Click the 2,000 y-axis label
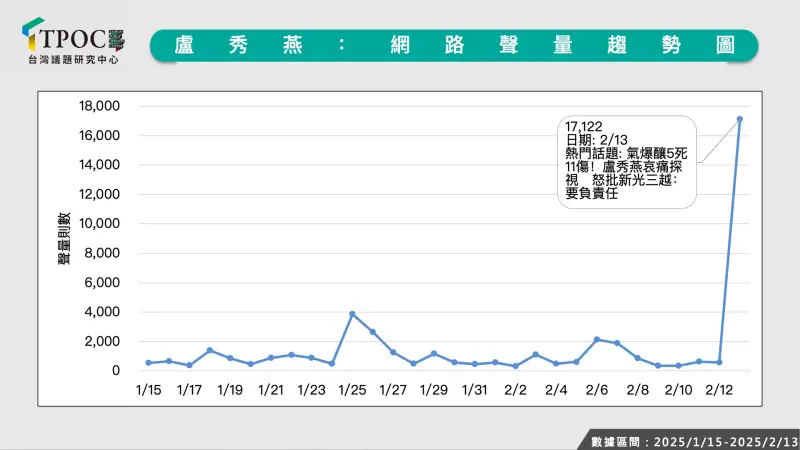Image resolution: width=800 pixels, height=450 pixels. click(102, 341)
